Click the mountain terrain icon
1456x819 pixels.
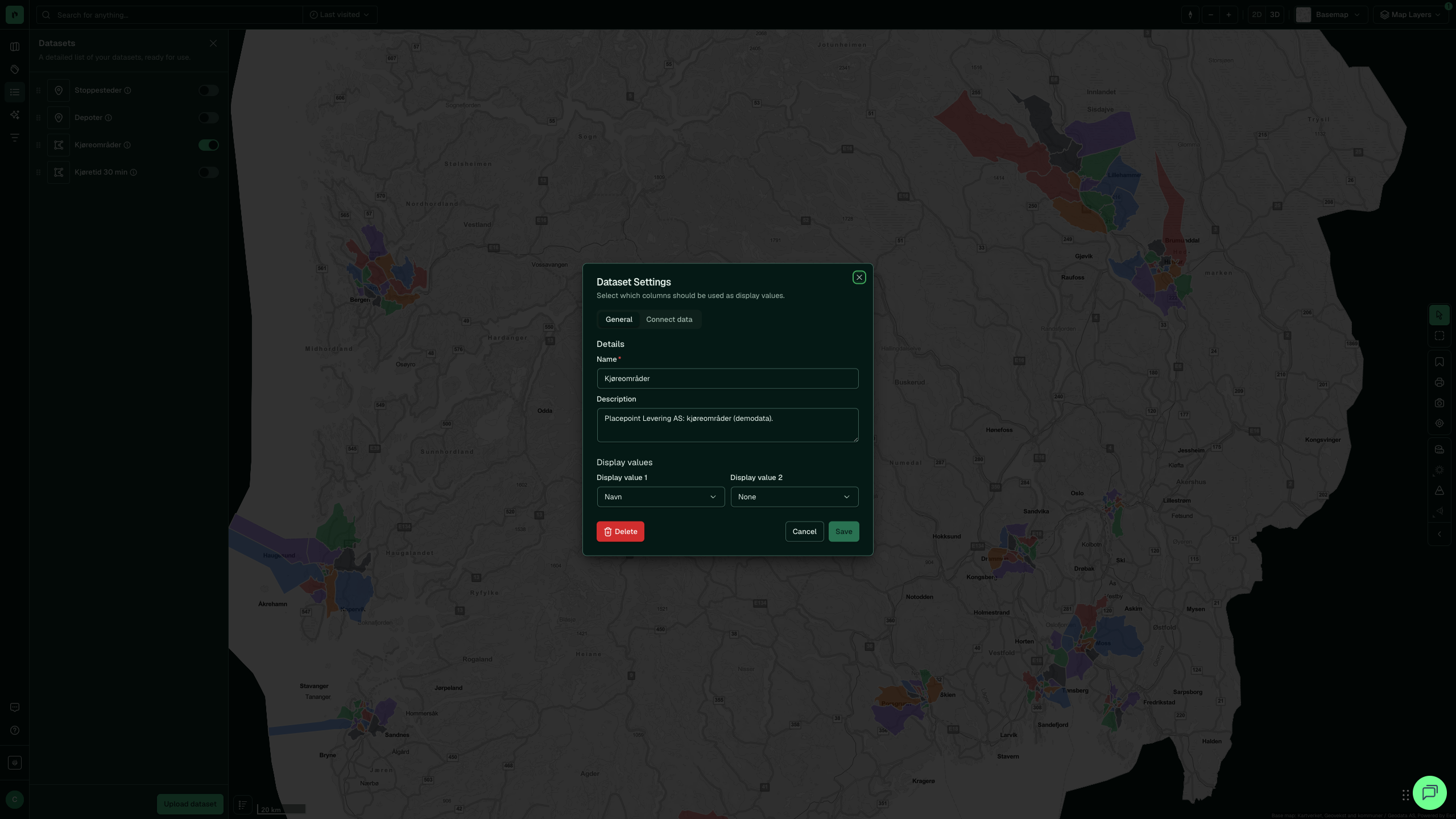click(x=1440, y=491)
